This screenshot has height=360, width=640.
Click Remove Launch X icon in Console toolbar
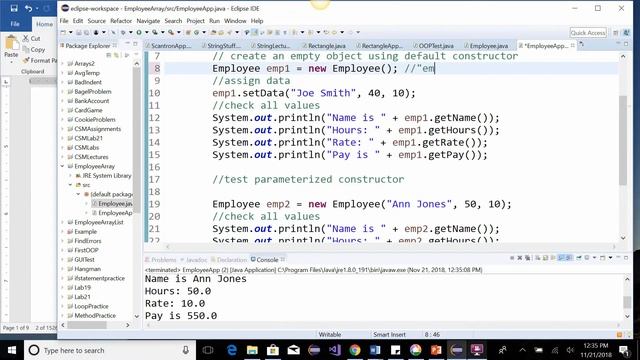point(520,258)
